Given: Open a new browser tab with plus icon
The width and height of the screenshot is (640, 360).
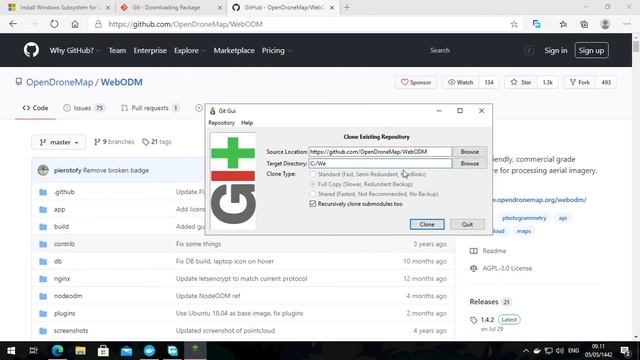Looking at the screenshot, I should click(347, 7).
